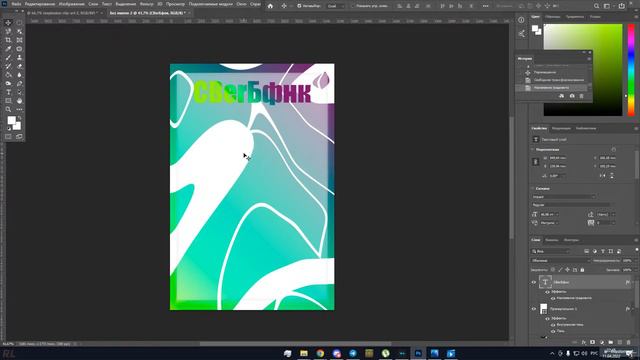The image size is (640, 360).
Task: Click the foreground color swatch in toolbox
Action: 11,120
